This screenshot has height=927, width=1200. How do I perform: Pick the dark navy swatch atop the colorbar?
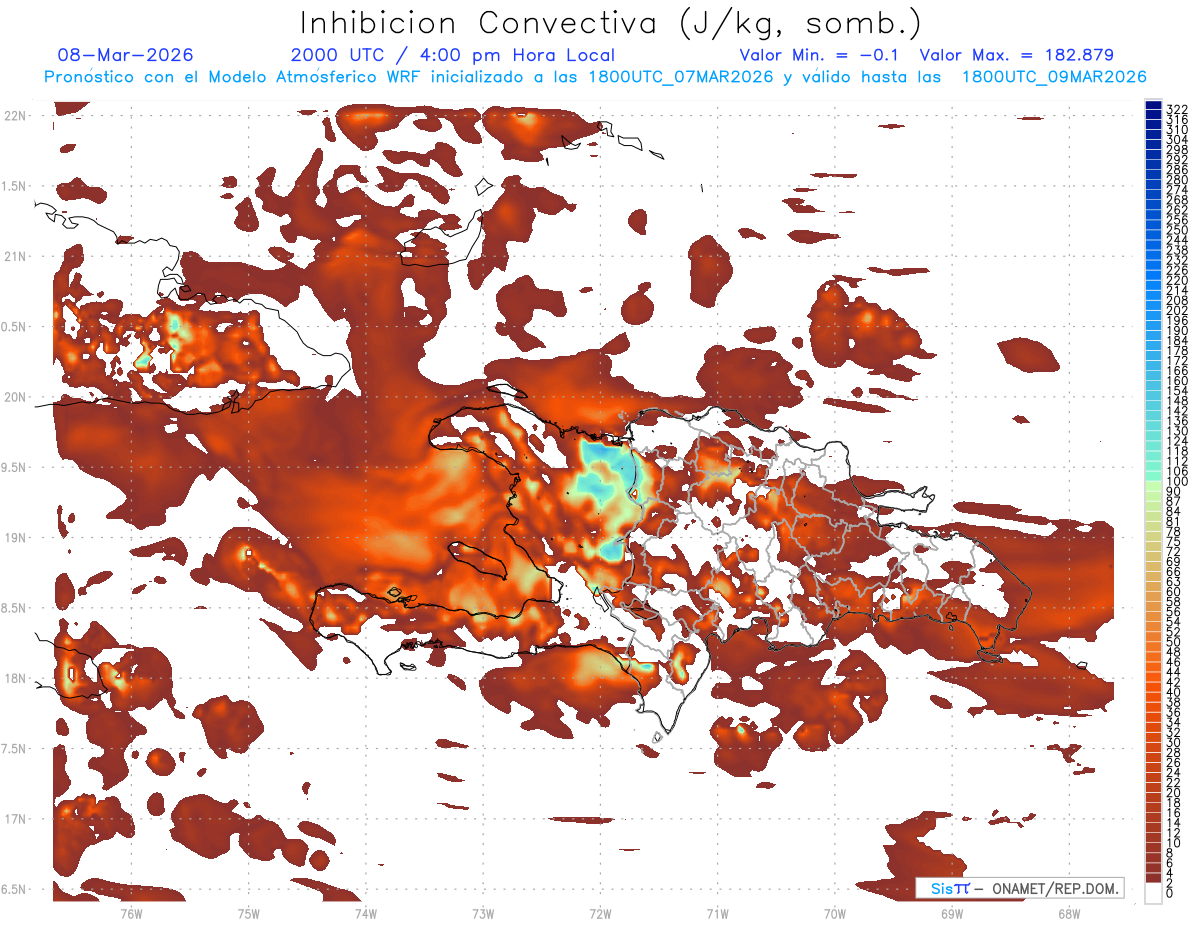(1153, 106)
